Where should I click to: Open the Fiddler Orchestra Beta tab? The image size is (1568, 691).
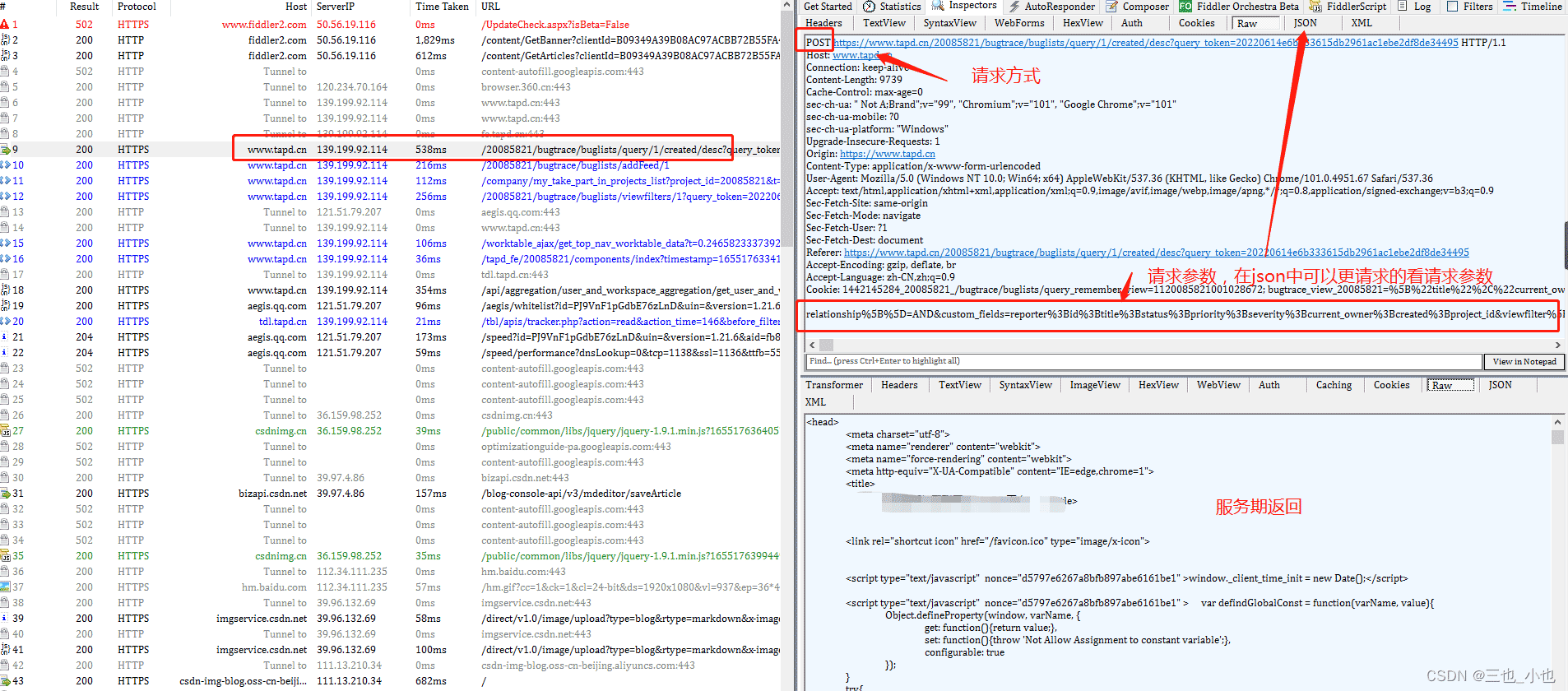pyautogui.click(x=1239, y=7)
